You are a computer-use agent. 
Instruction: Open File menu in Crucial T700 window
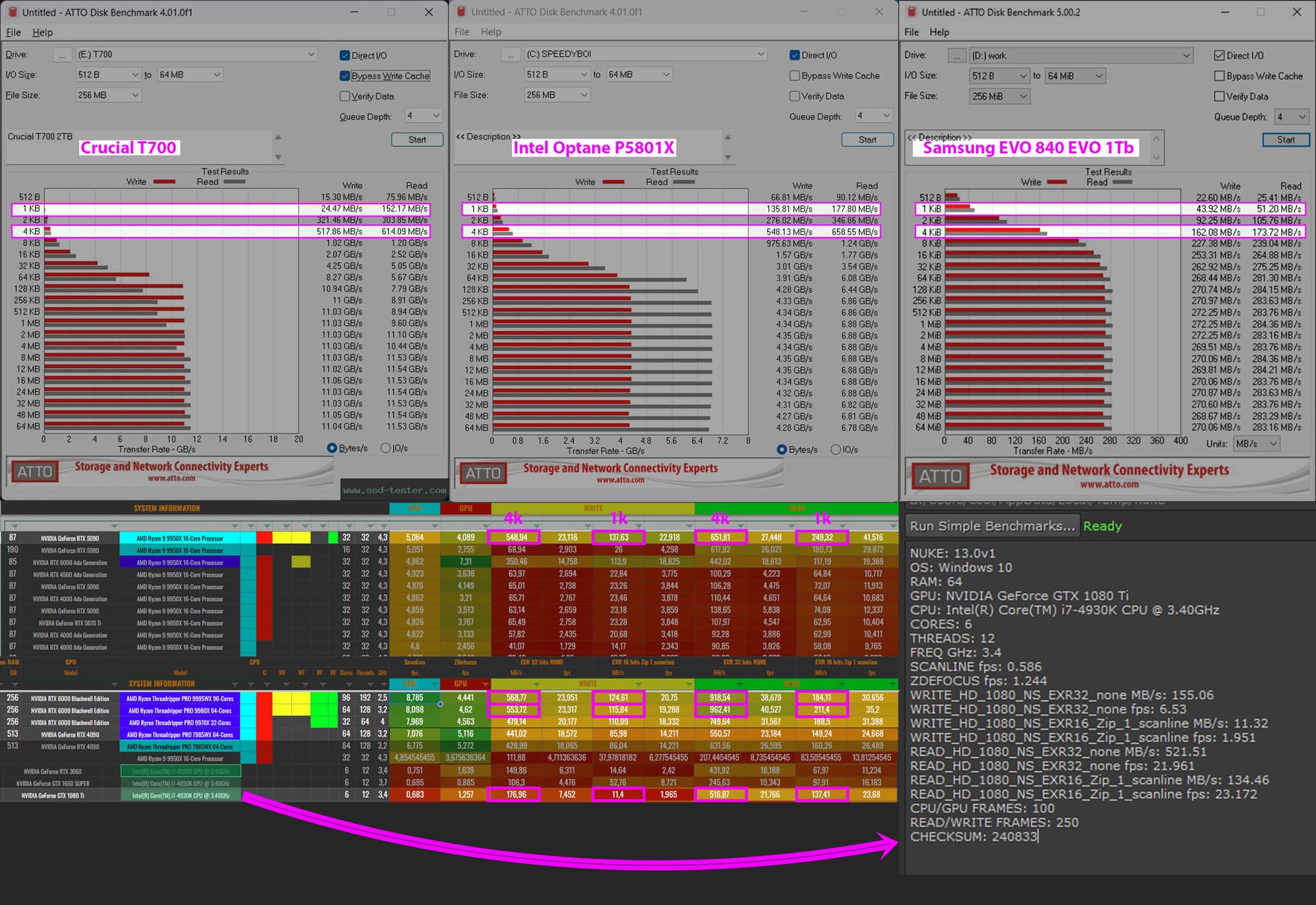pos(13,32)
